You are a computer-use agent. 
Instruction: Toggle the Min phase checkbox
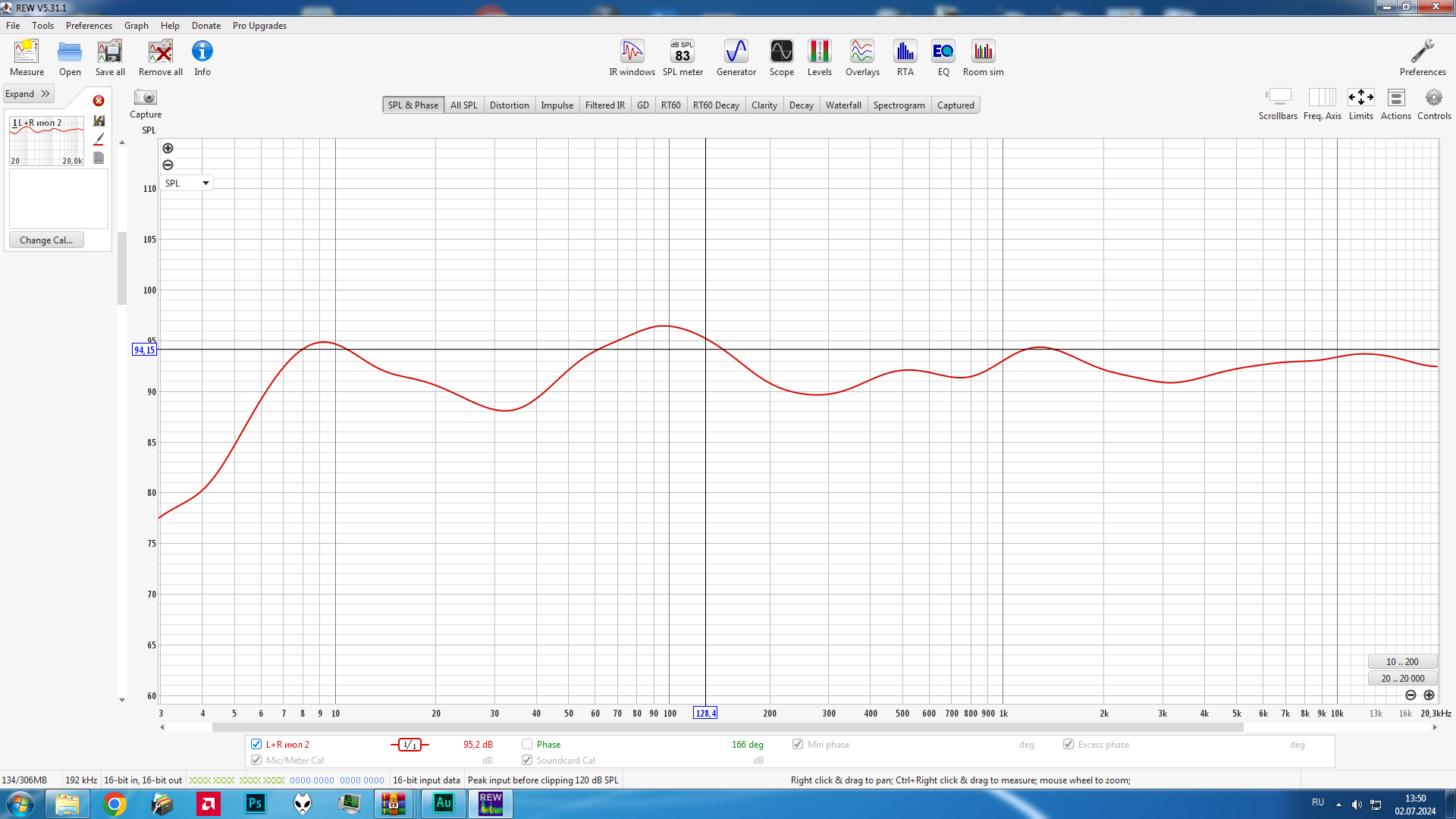click(798, 744)
